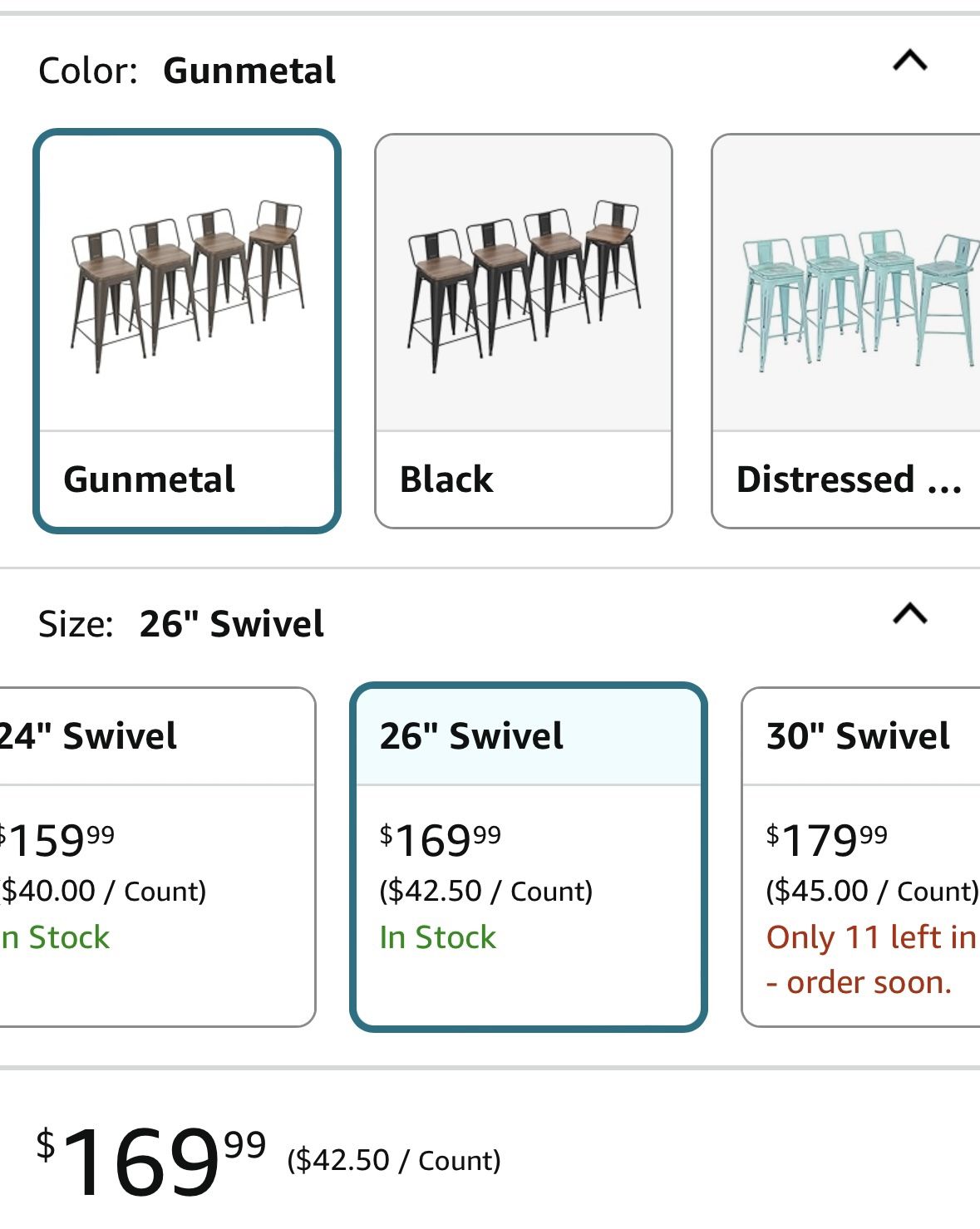This screenshot has height=1229, width=980.
Task: Switch to the 30" Swivel size title
Action: click(x=858, y=736)
